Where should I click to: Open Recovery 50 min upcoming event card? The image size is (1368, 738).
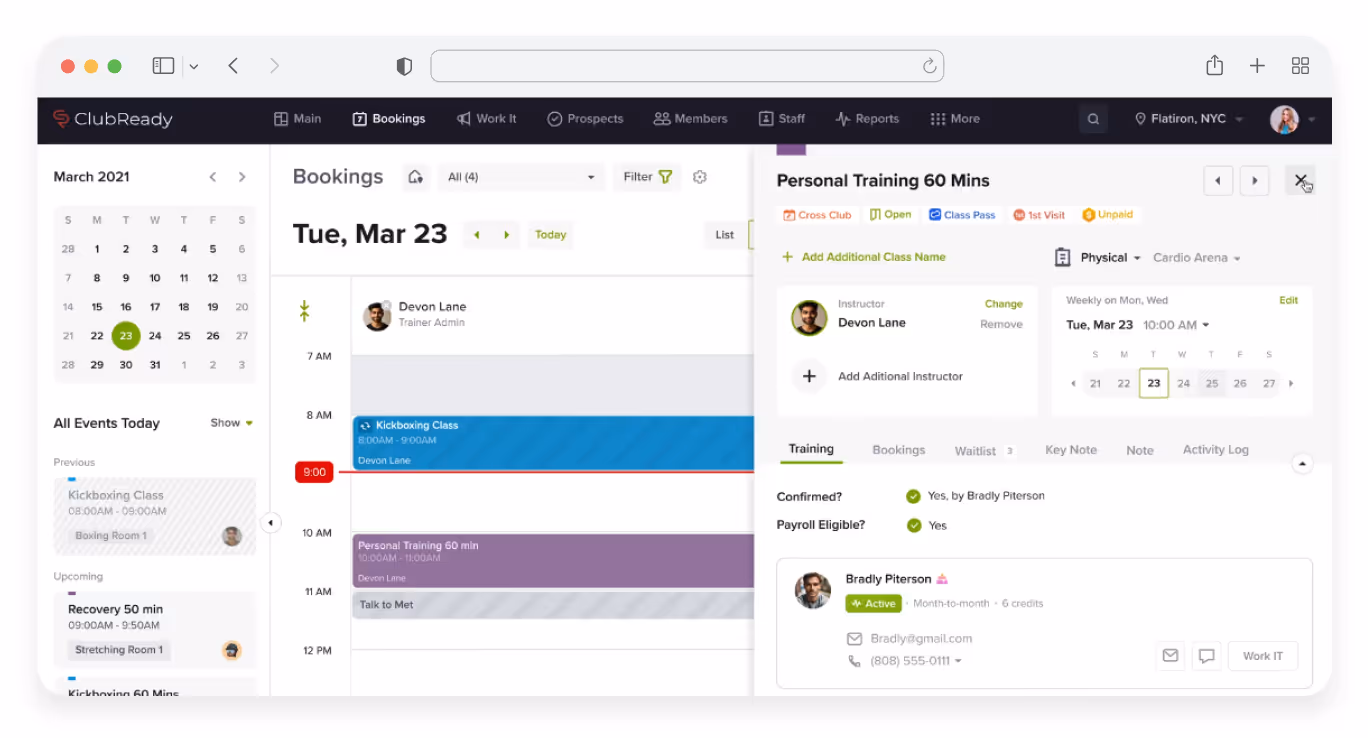coord(155,630)
